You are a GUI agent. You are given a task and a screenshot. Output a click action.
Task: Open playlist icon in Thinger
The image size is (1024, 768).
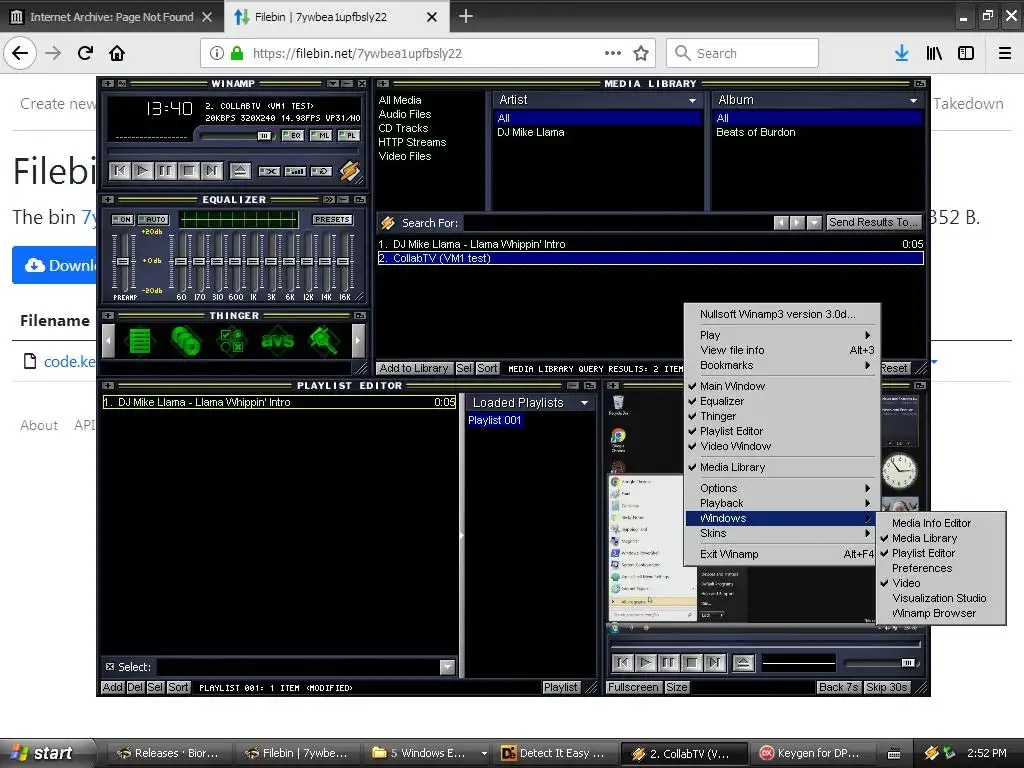click(140, 340)
